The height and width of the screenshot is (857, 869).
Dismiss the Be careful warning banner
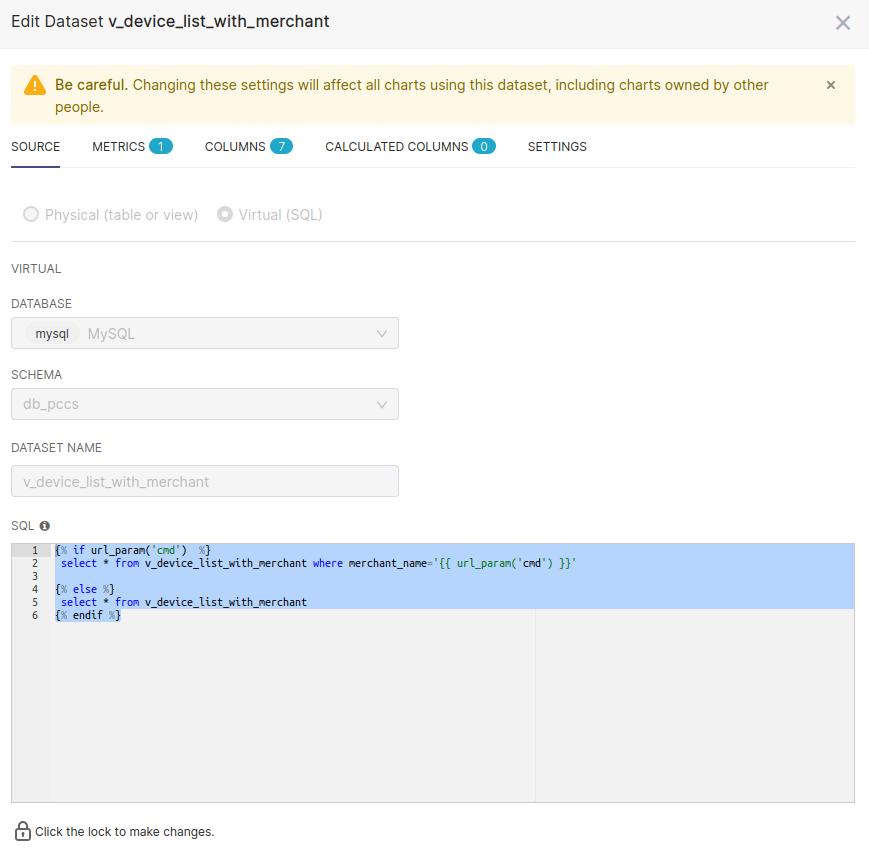pos(830,86)
